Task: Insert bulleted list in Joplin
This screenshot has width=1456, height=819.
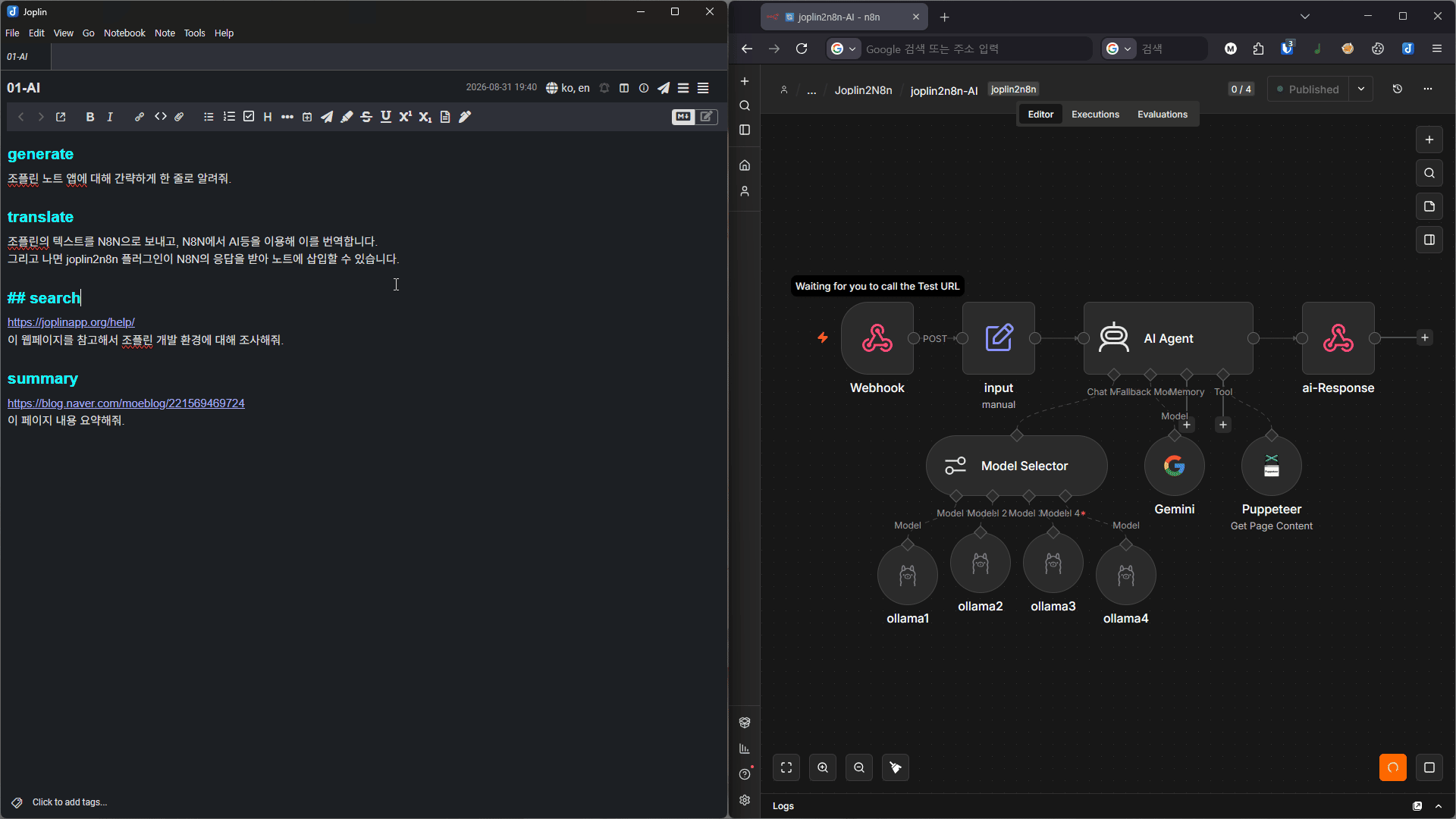Action: (209, 117)
